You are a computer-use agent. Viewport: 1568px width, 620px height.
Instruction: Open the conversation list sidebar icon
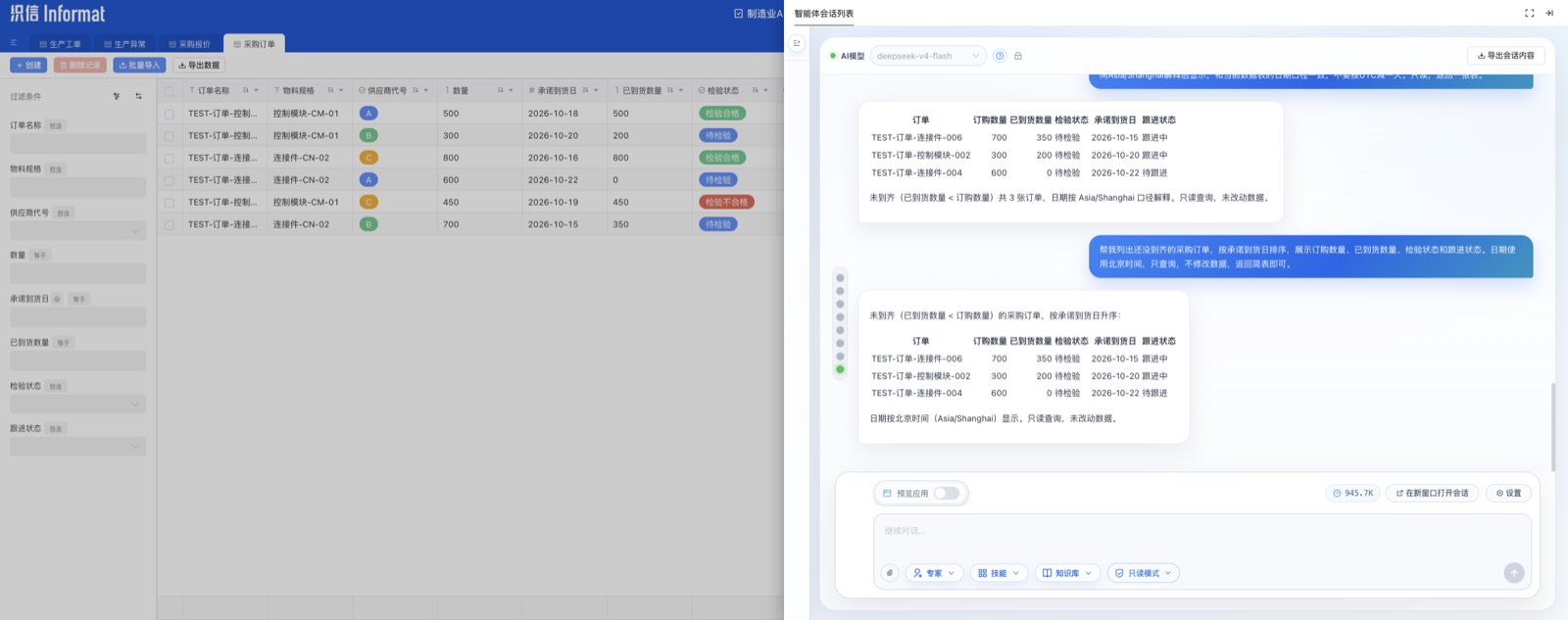tap(797, 43)
